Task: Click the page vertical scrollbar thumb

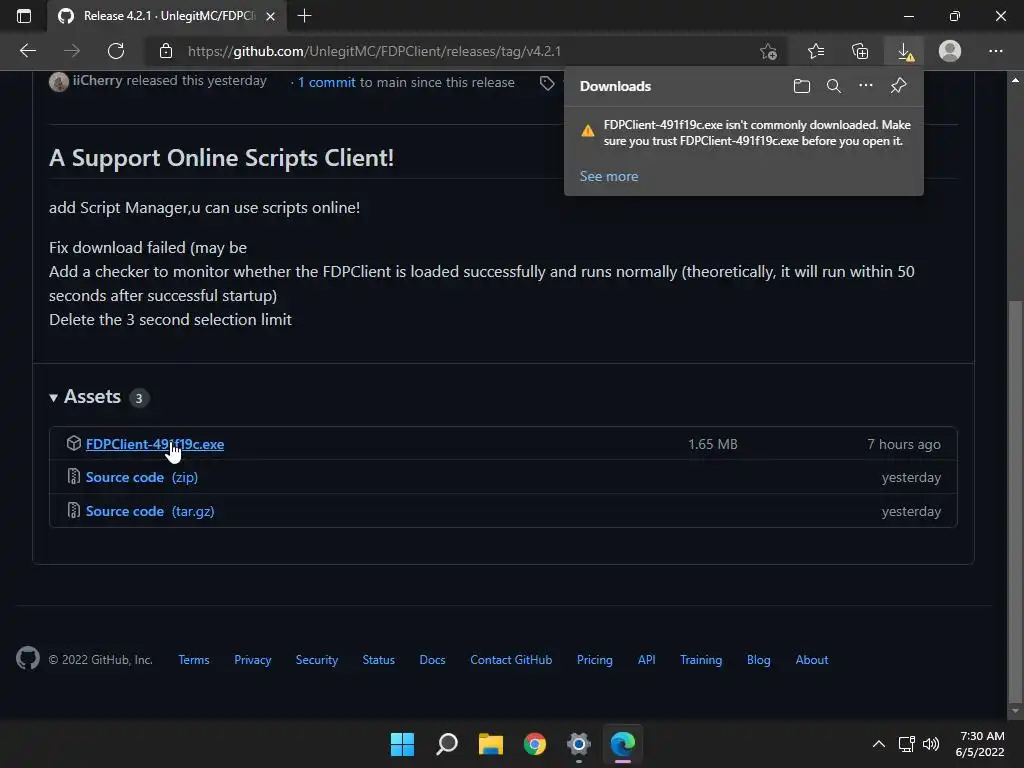Action: click(1015, 500)
